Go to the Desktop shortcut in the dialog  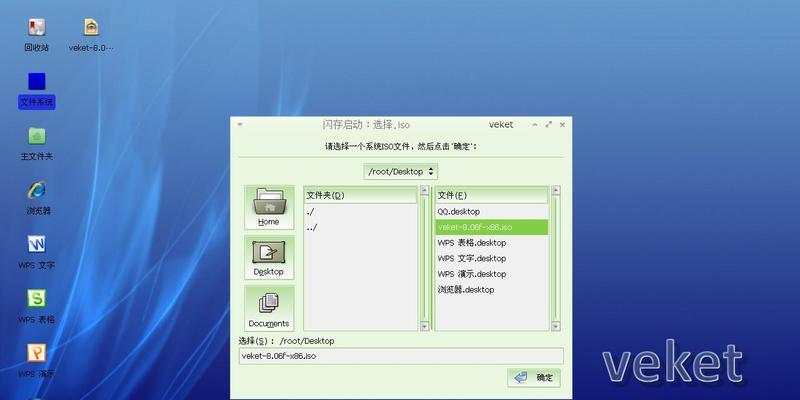click(x=269, y=257)
